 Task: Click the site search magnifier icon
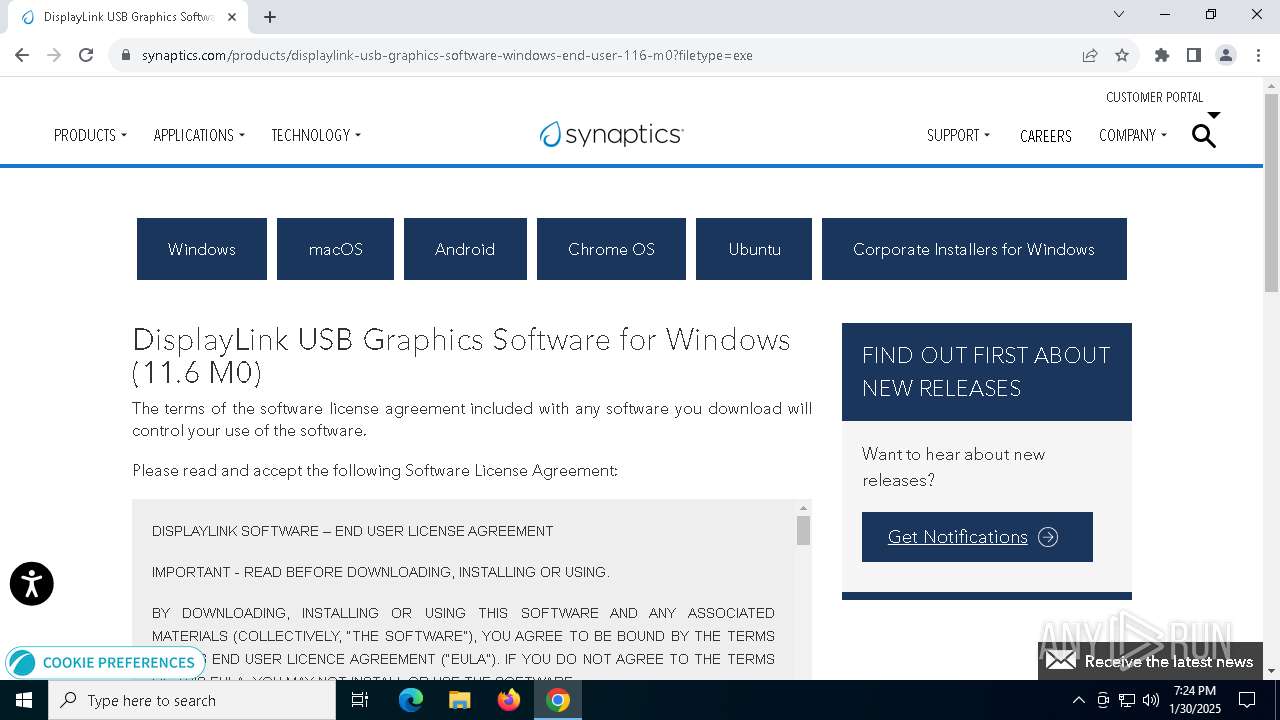[1204, 136]
